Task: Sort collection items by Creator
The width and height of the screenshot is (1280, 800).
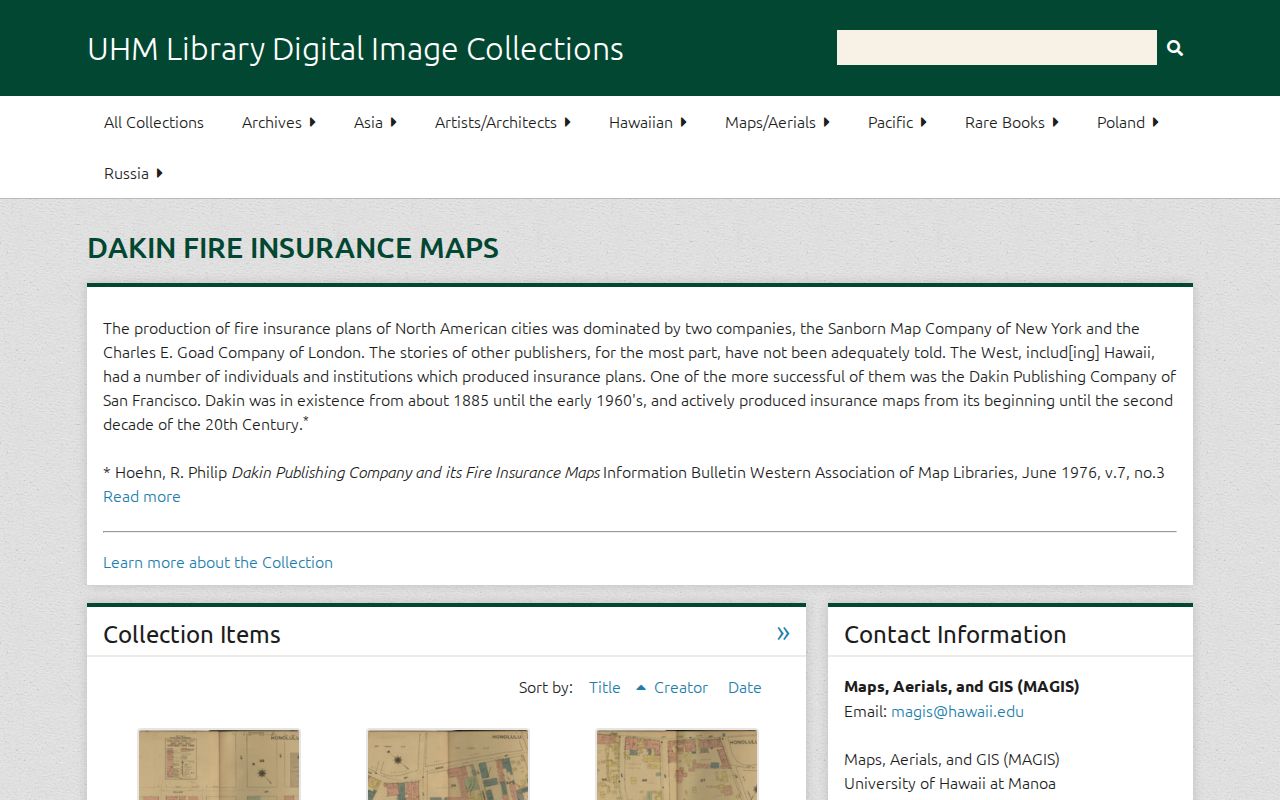Action: click(681, 687)
